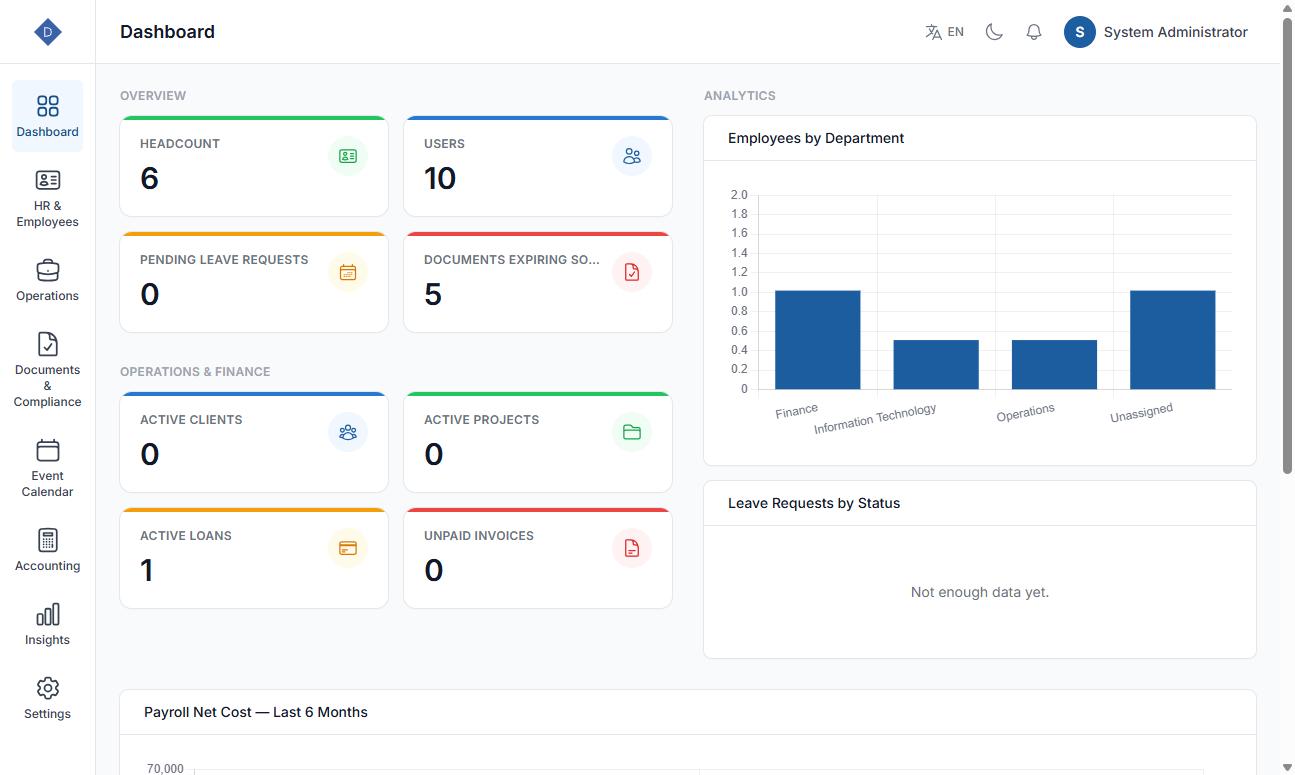
Task: Open the Accounting module
Action: (x=47, y=551)
